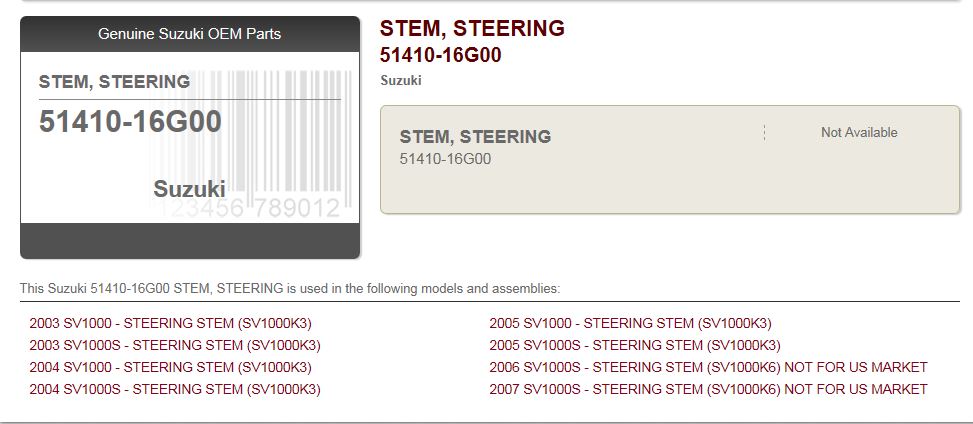
Task: Click STEM, STEERING in the beige availability box
Action: pos(475,137)
